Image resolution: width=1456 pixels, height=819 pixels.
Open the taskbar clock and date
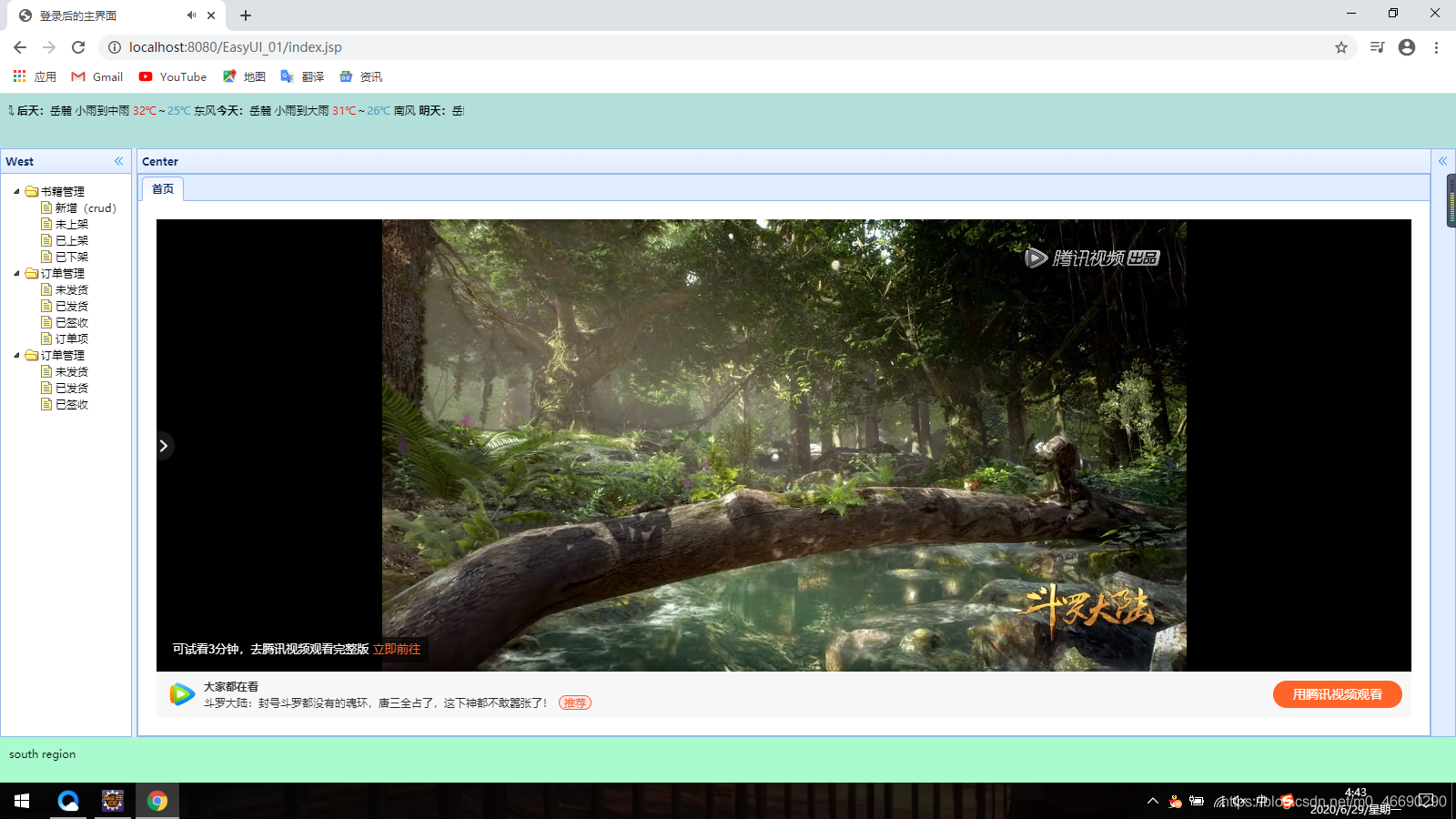(1356, 801)
